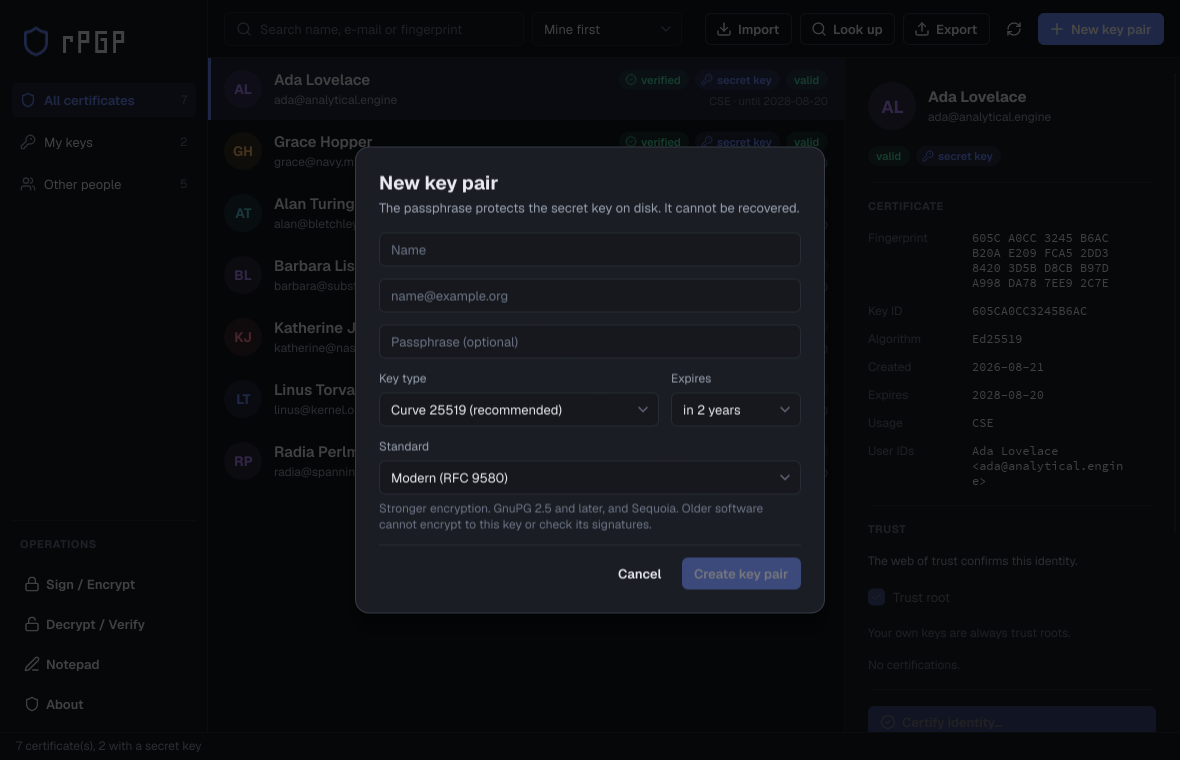Image resolution: width=1180 pixels, height=760 pixels.
Task: Toggle the Trust root checkbox
Action: [x=876, y=597]
